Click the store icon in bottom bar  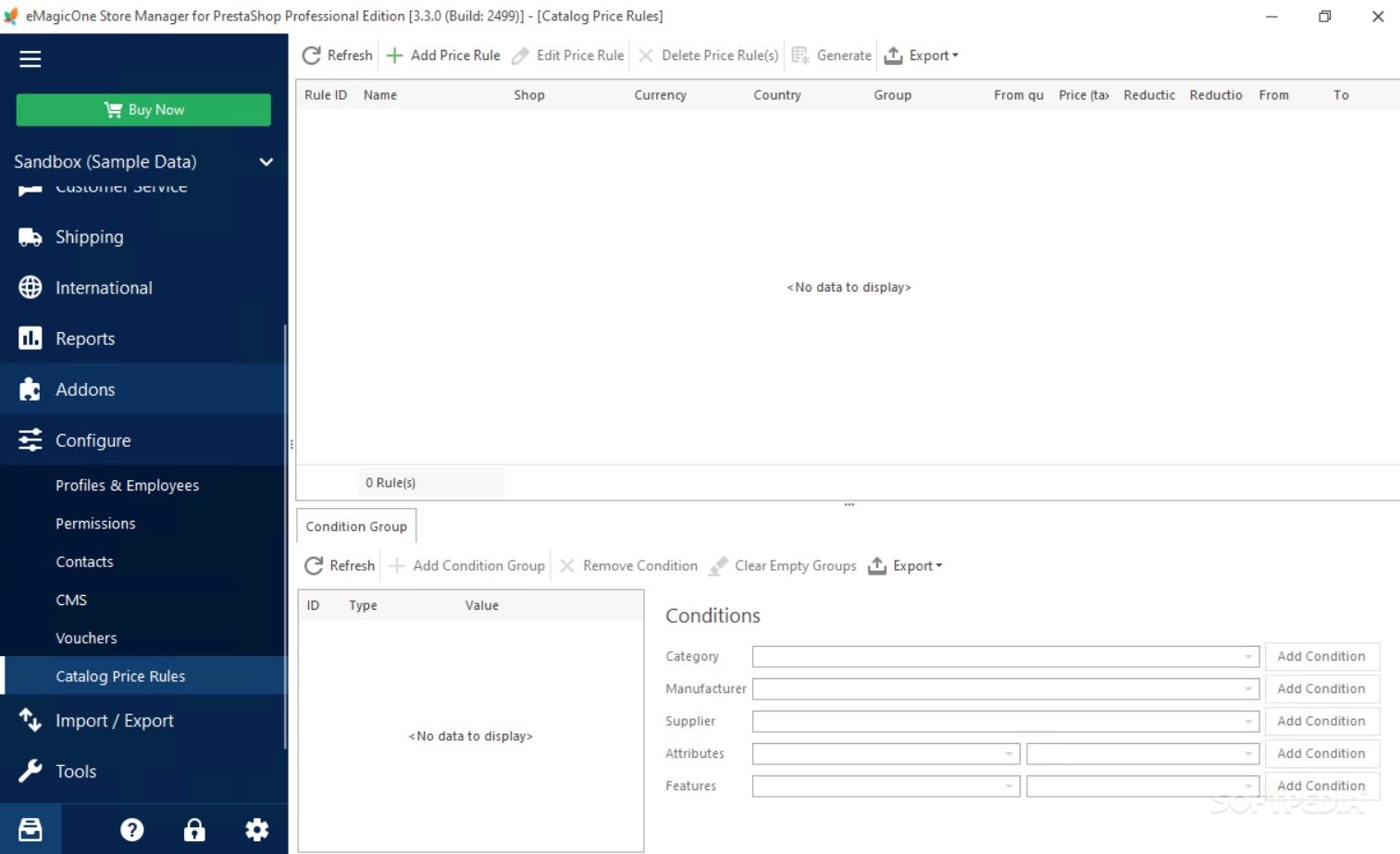point(31,829)
